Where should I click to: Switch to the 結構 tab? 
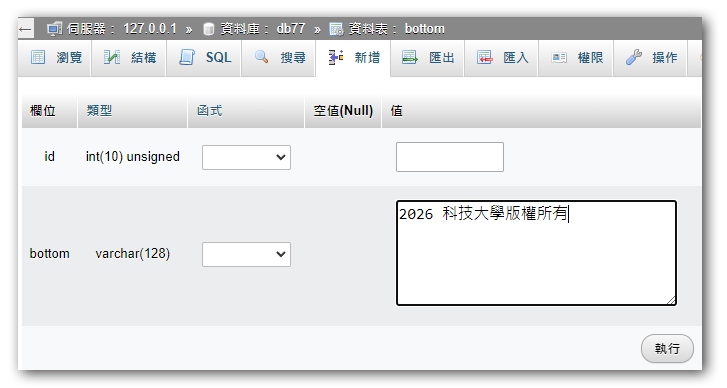[129, 58]
